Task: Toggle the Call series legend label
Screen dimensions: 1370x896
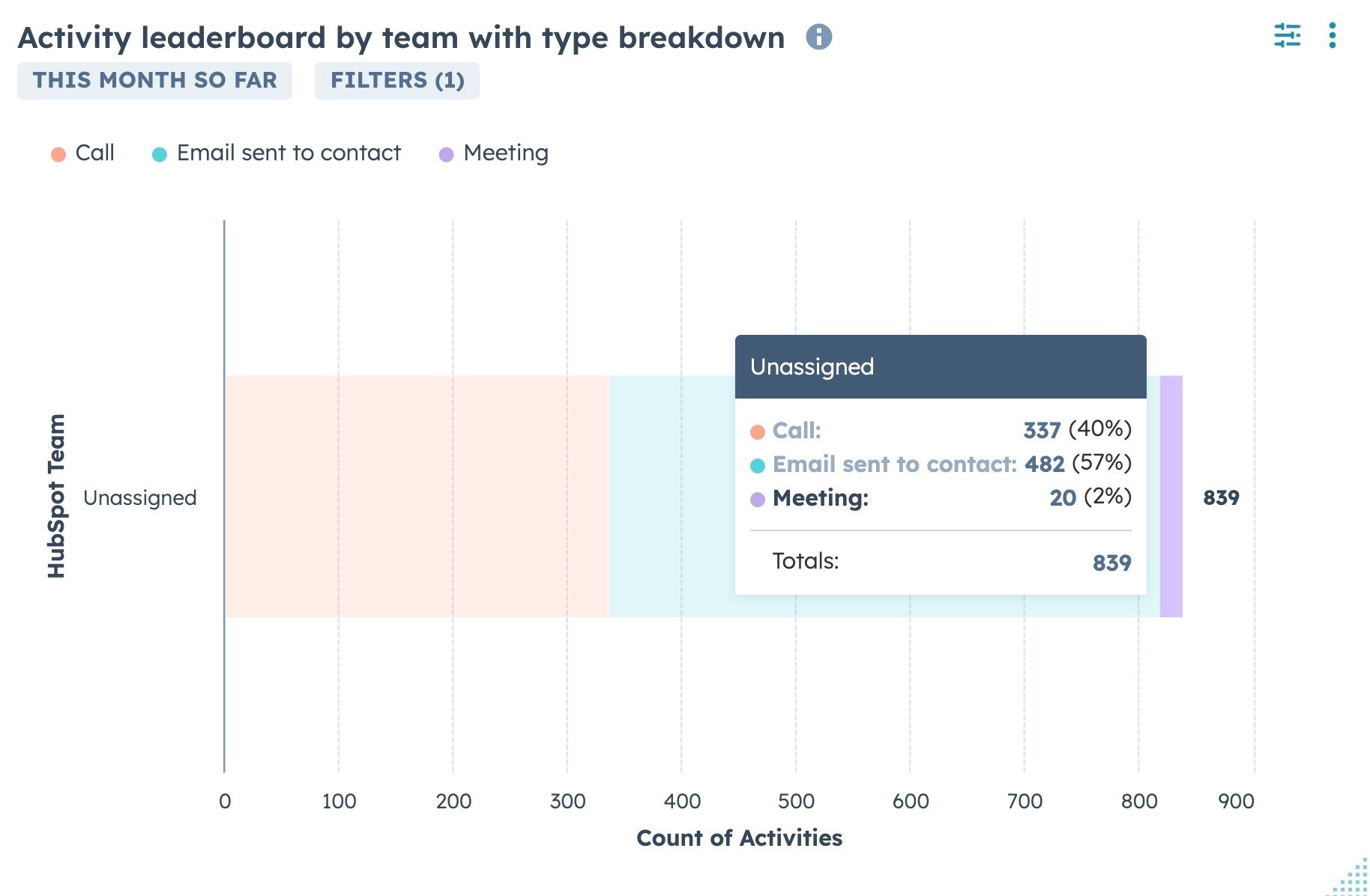Action: coord(95,153)
